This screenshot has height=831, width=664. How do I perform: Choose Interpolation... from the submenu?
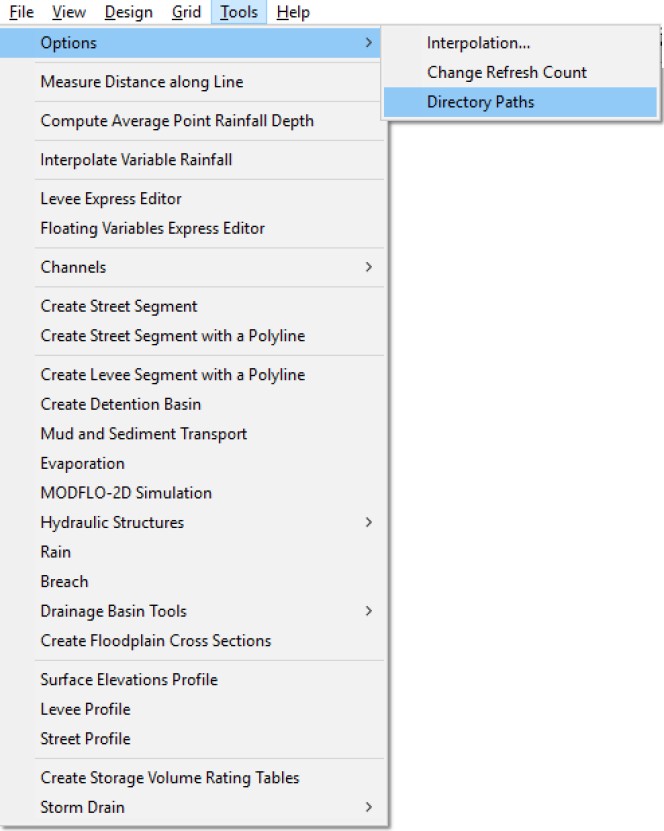pyautogui.click(x=478, y=43)
